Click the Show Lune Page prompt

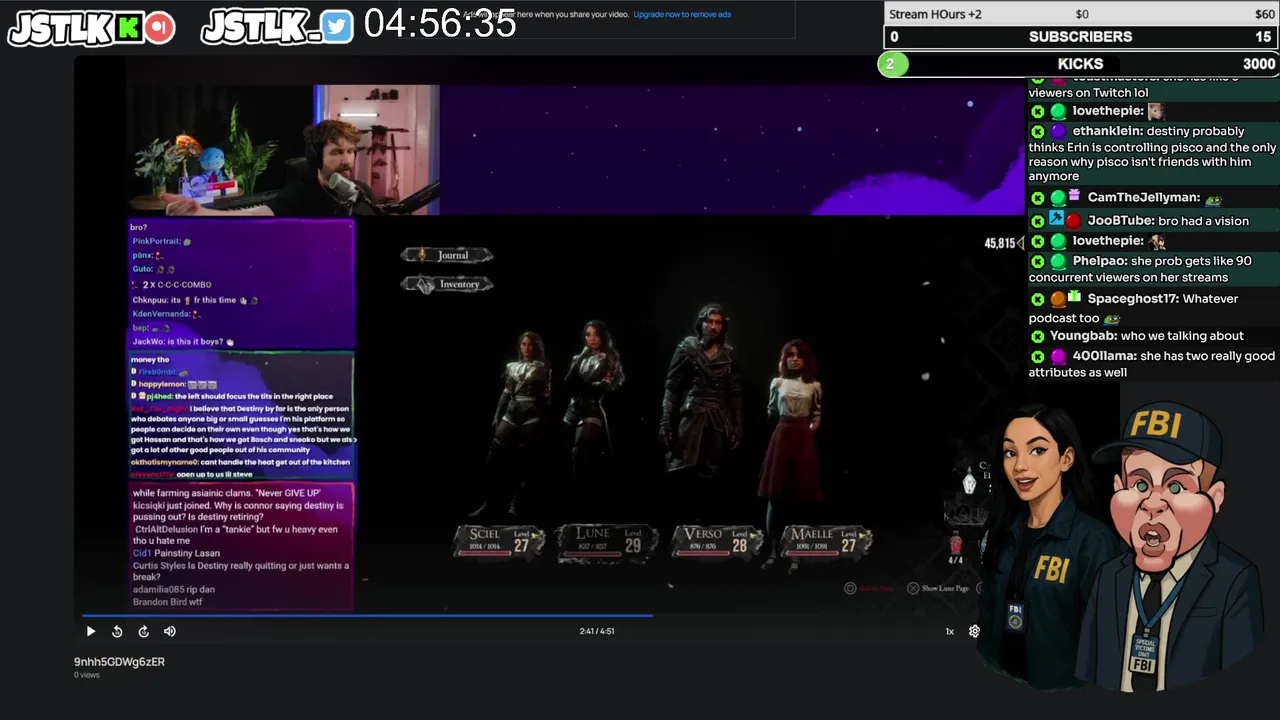938,588
